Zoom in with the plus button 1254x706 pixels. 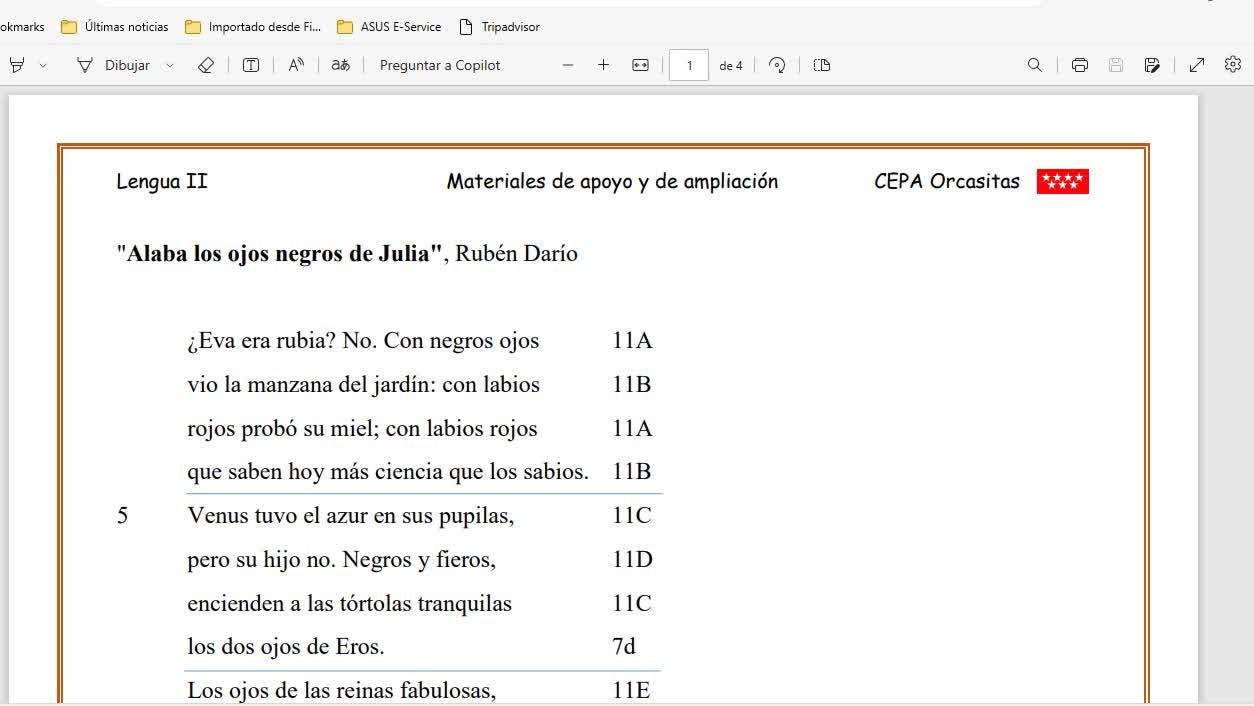603,65
